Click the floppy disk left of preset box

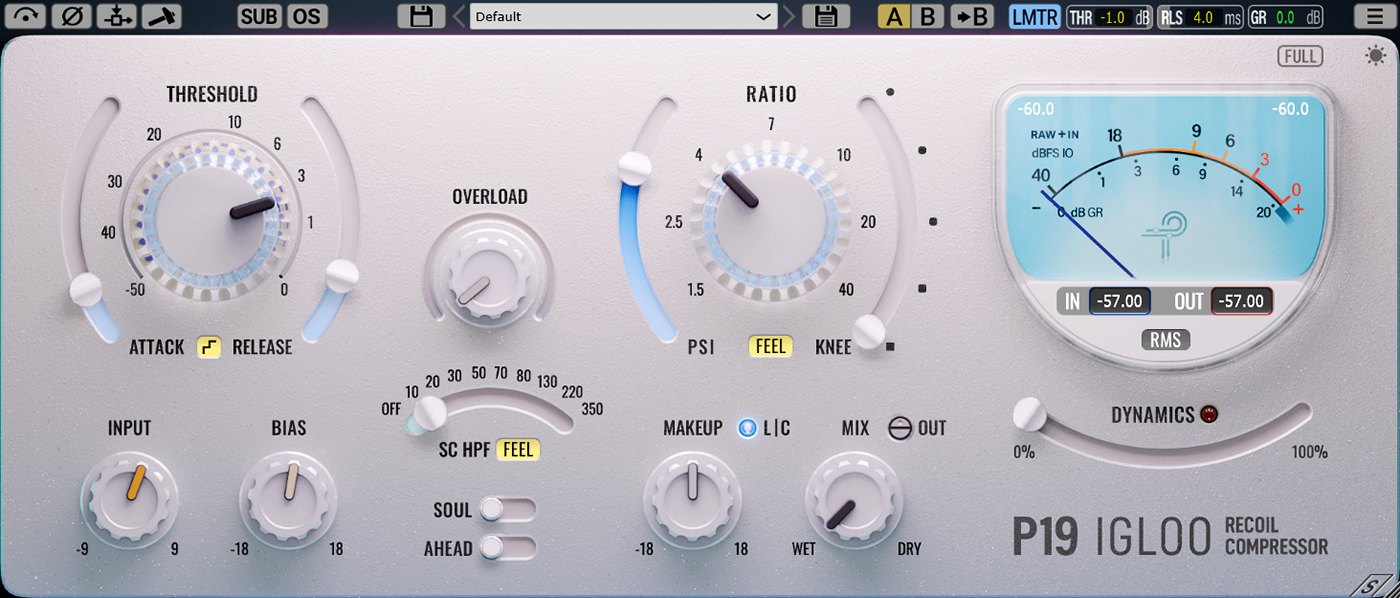point(421,16)
